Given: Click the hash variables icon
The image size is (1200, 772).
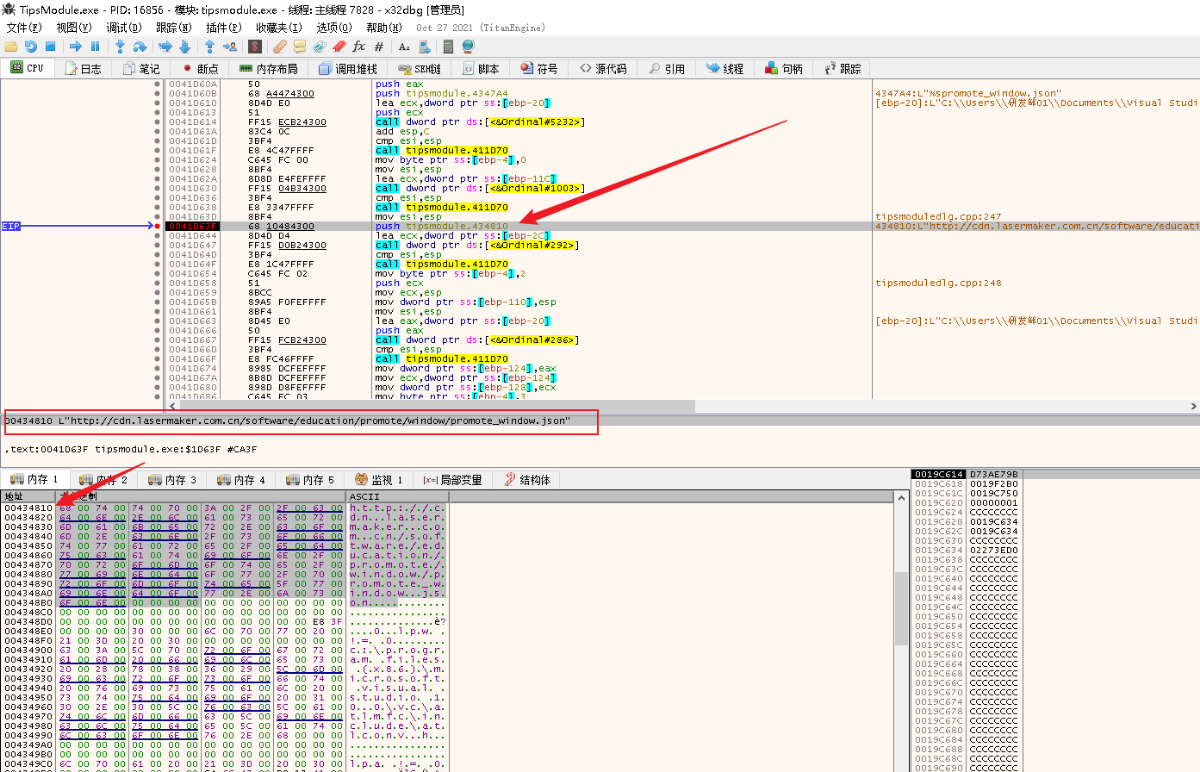Looking at the screenshot, I should click(x=378, y=46).
